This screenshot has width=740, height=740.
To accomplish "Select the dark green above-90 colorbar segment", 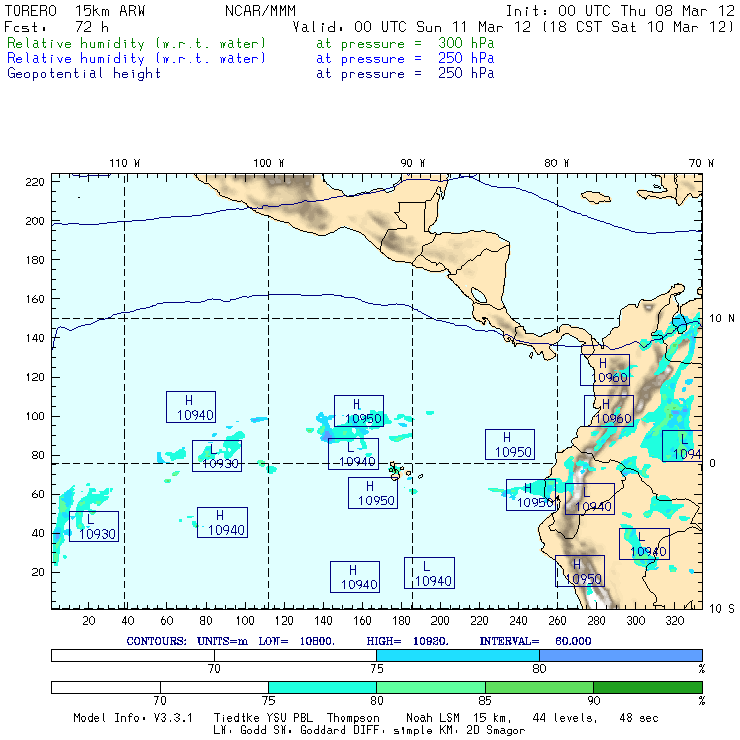I will pyautogui.click(x=648, y=687).
